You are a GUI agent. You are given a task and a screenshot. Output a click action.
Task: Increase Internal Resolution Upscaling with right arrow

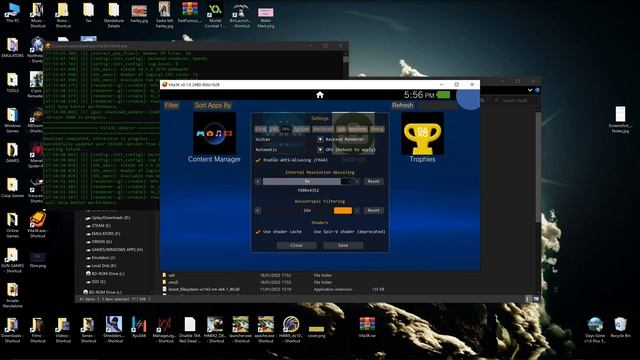point(357,181)
